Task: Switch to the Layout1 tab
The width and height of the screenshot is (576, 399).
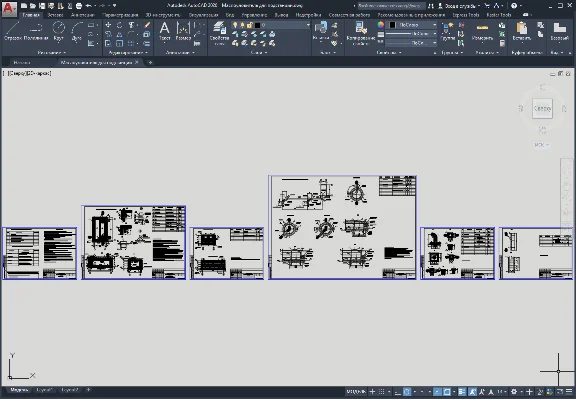Action: [x=44, y=390]
